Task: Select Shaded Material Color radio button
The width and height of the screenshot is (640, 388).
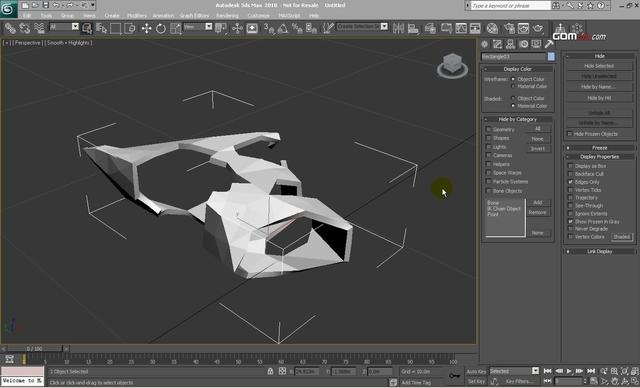Action: pyautogui.click(x=513, y=106)
